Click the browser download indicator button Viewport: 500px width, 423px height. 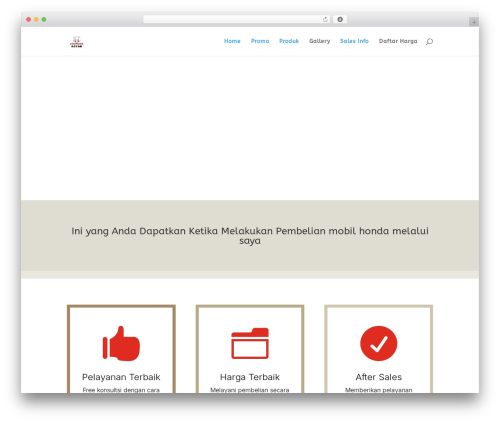(340, 20)
